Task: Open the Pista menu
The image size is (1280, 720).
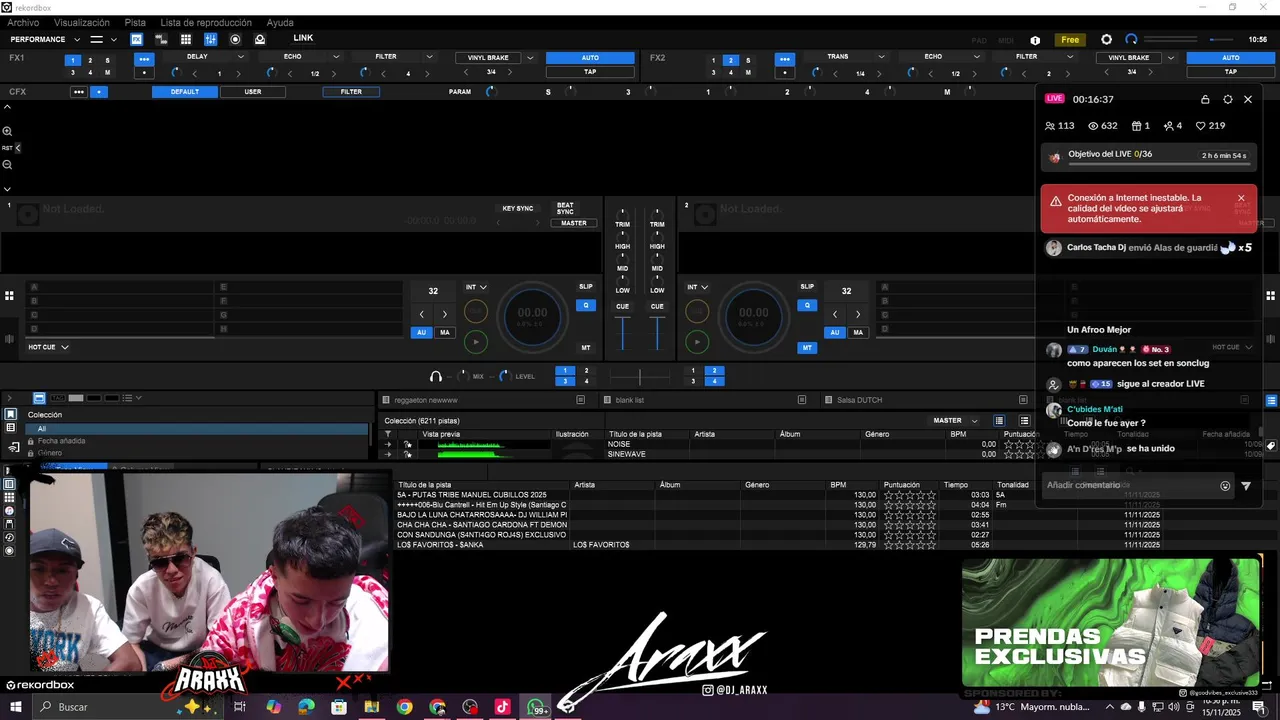Action: coord(135,22)
